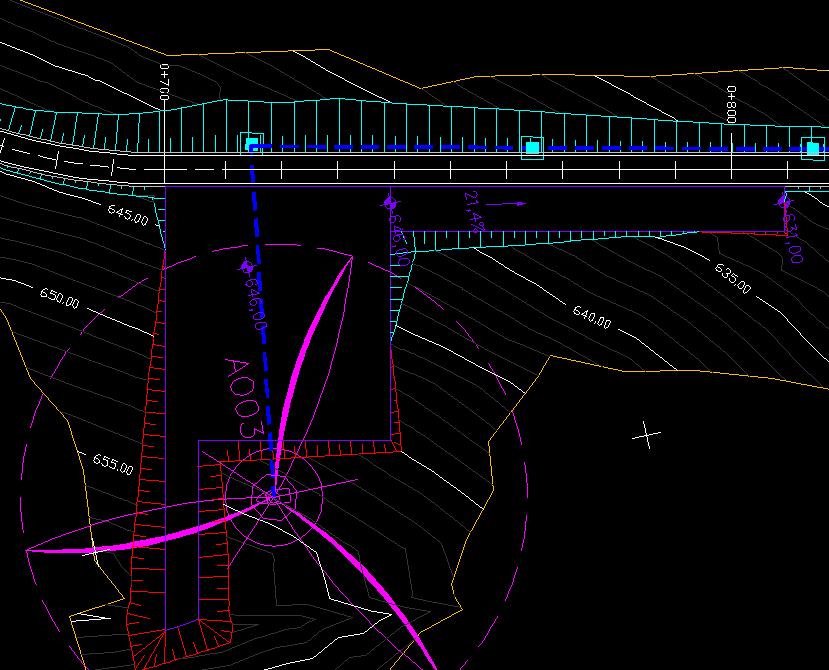Screen dimensions: 829x670
Task: Select the white crosshair point marker
Action: point(646,435)
